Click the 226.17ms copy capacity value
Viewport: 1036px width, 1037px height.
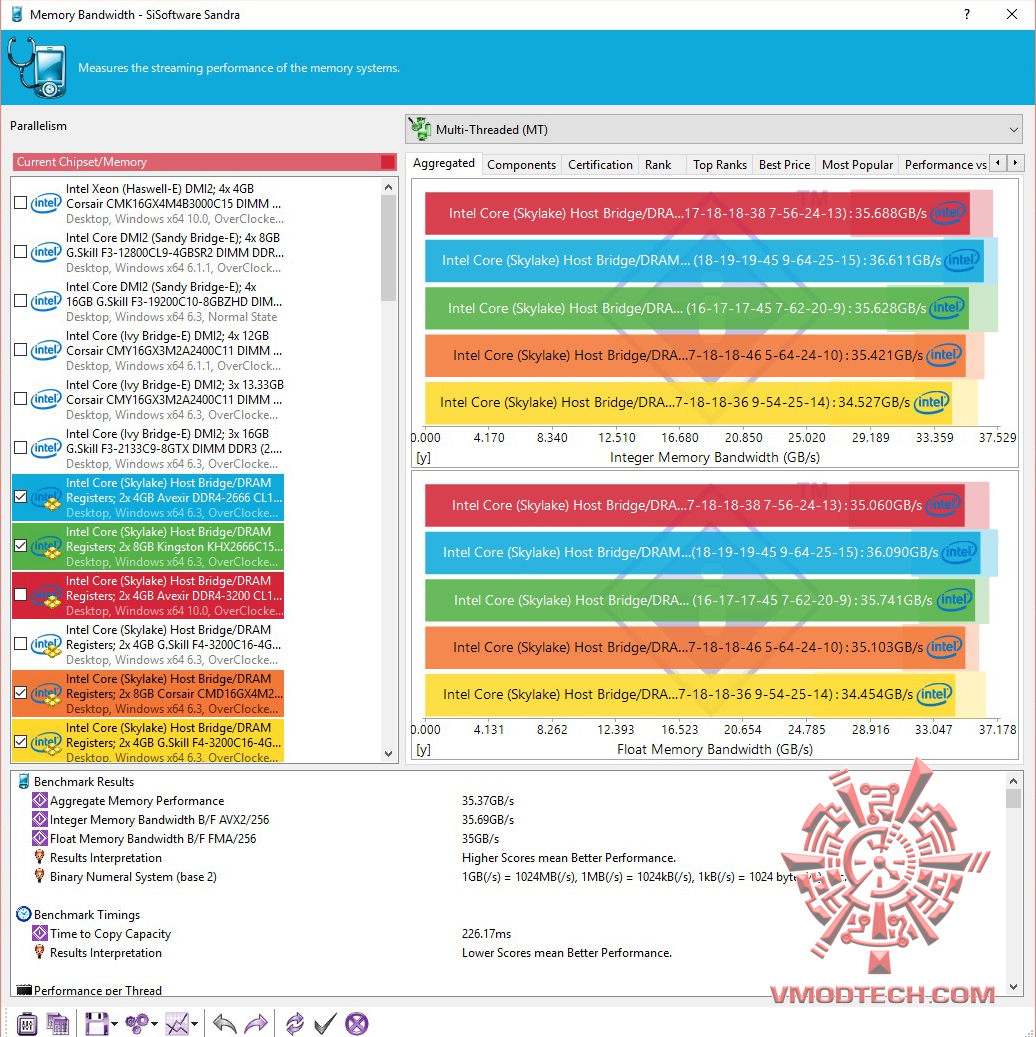click(x=486, y=934)
